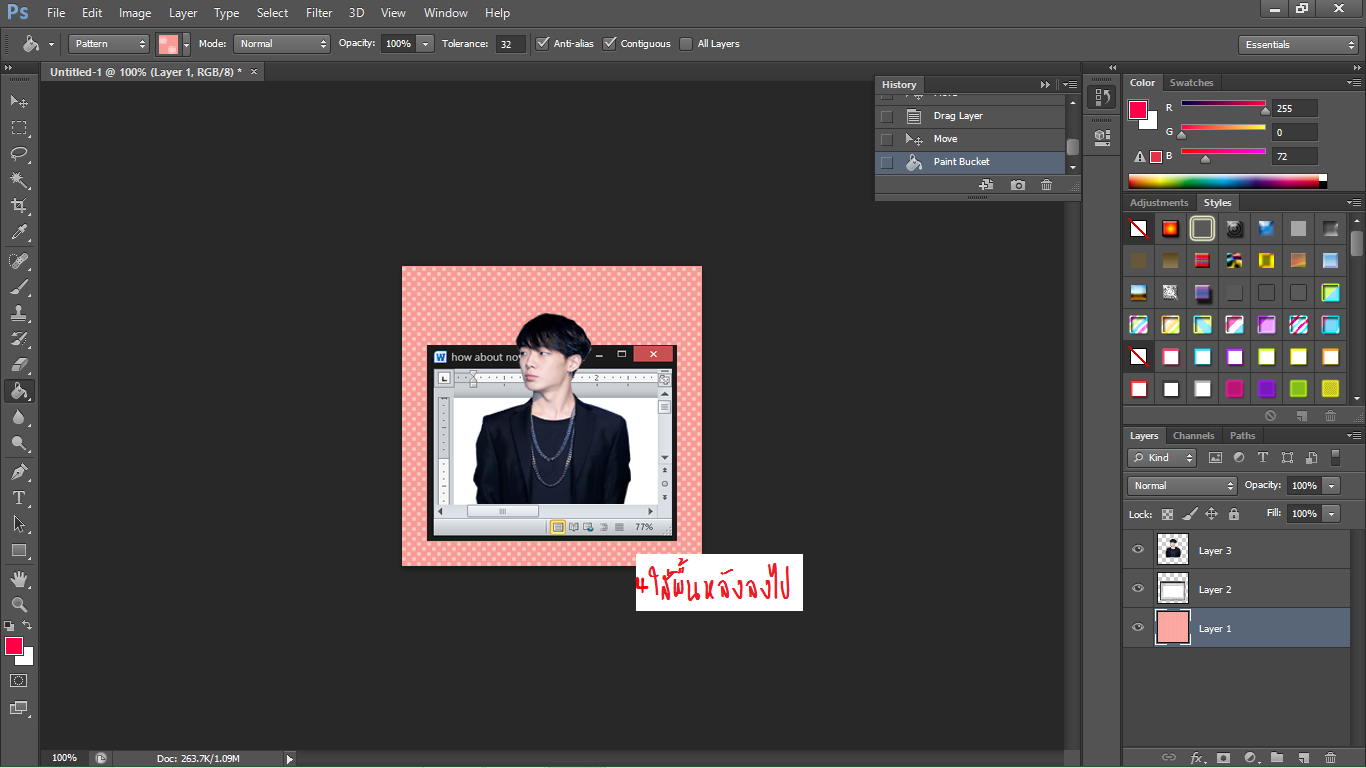Open the Filter menu
The width and height of the screenshot is (1366, 768).
tap(319, 13)
